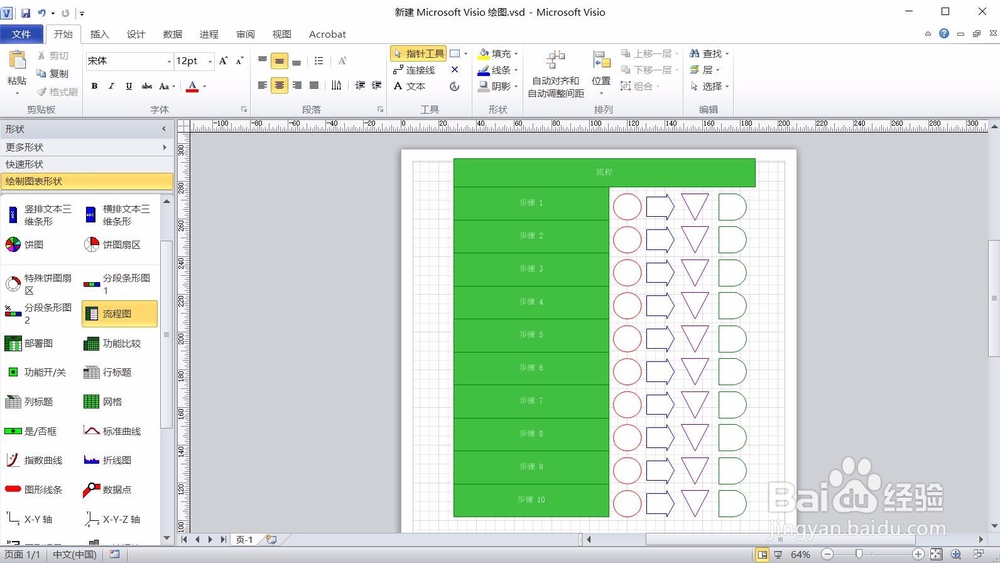Viewport: 1000px width, 563px height.
Task: Click the zoom out minus button
Action: point(827,555)
